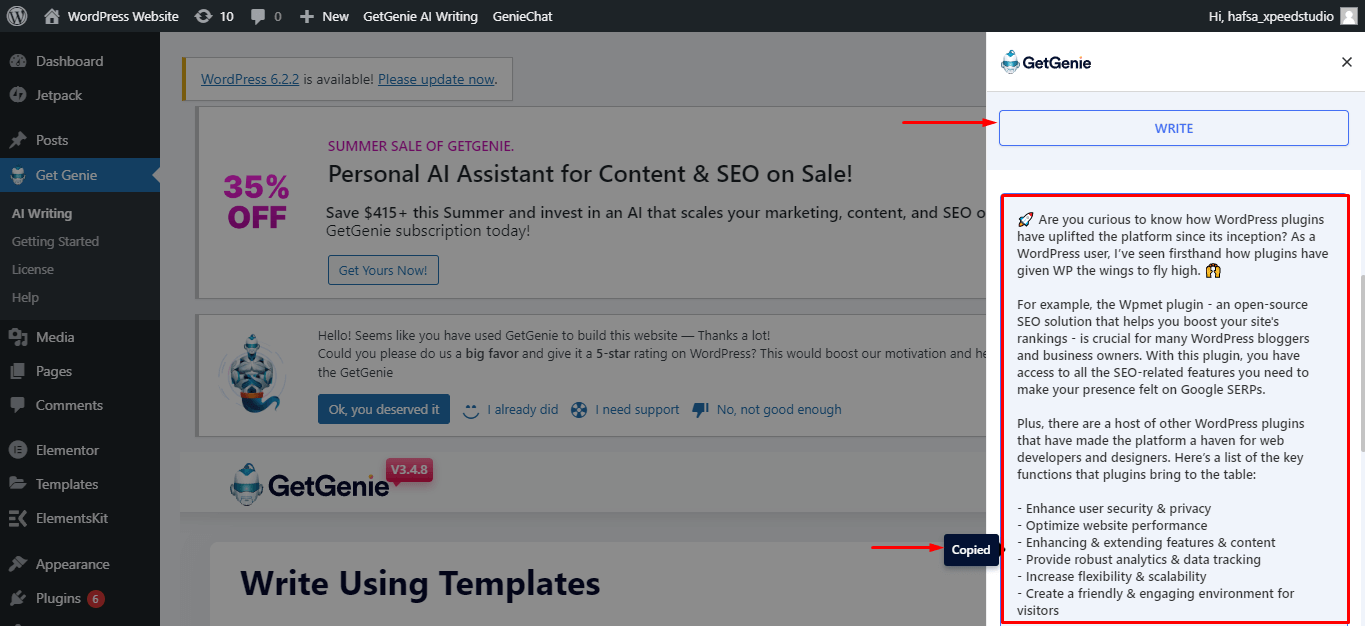Click the updates icon showing 10
Screen dimensions: 1365x626
[204, 16]
